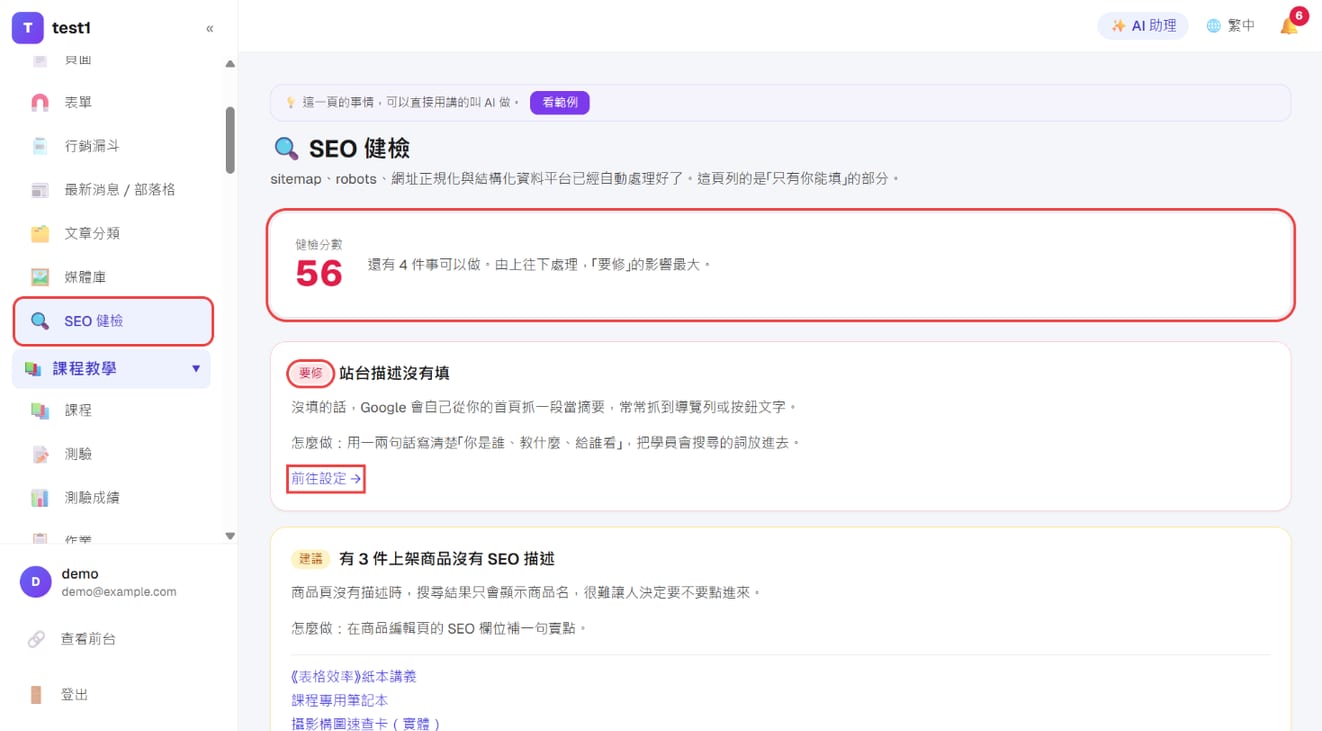This screenshot has width=1322, height=731.
Task: Follow the 前往設定 link
Action: click(326, 479)
